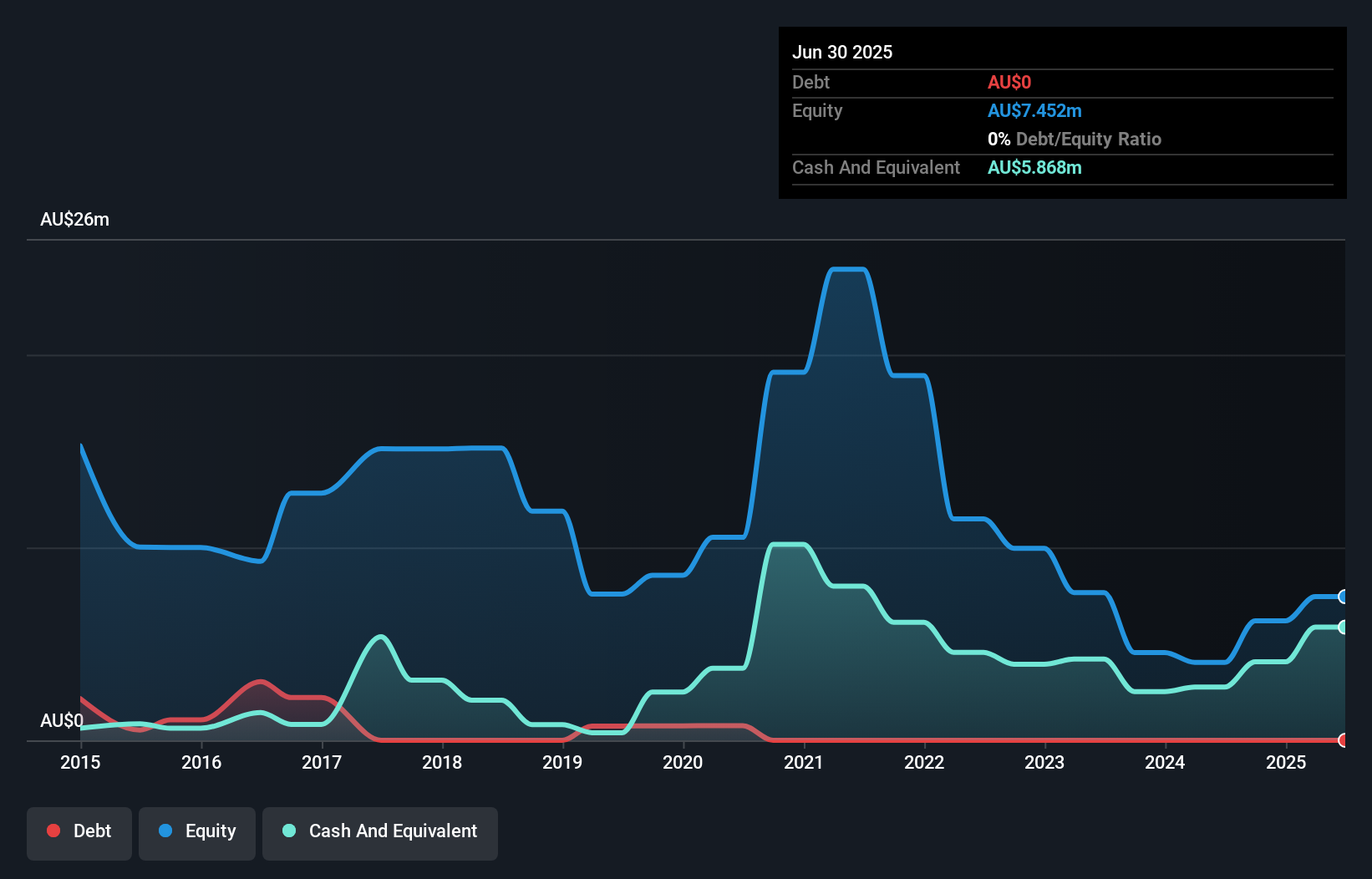This screenshot has width=1372, height=879.
Task: Click the teal Cash And Equivalent legend dot
Action: [x=287, y=831]
